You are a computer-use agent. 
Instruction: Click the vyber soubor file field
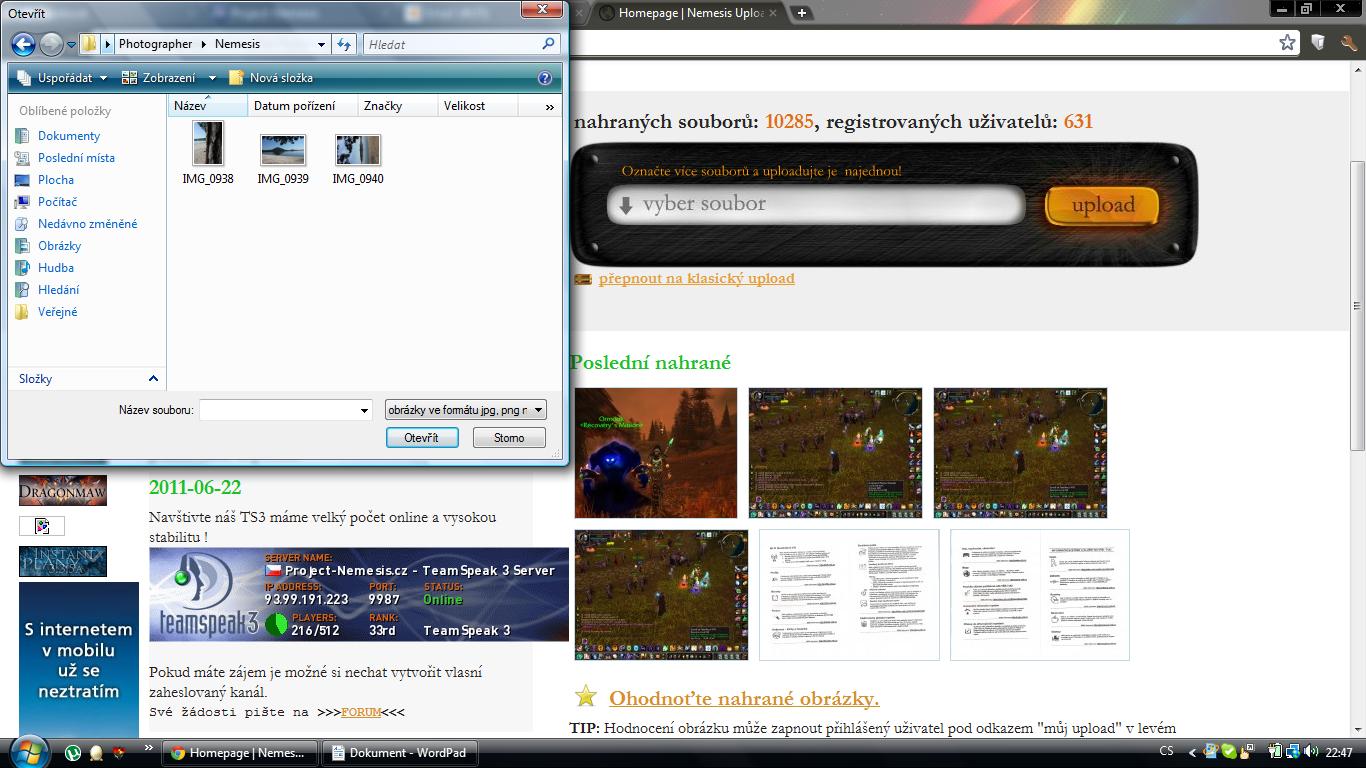tap(816, 204)
